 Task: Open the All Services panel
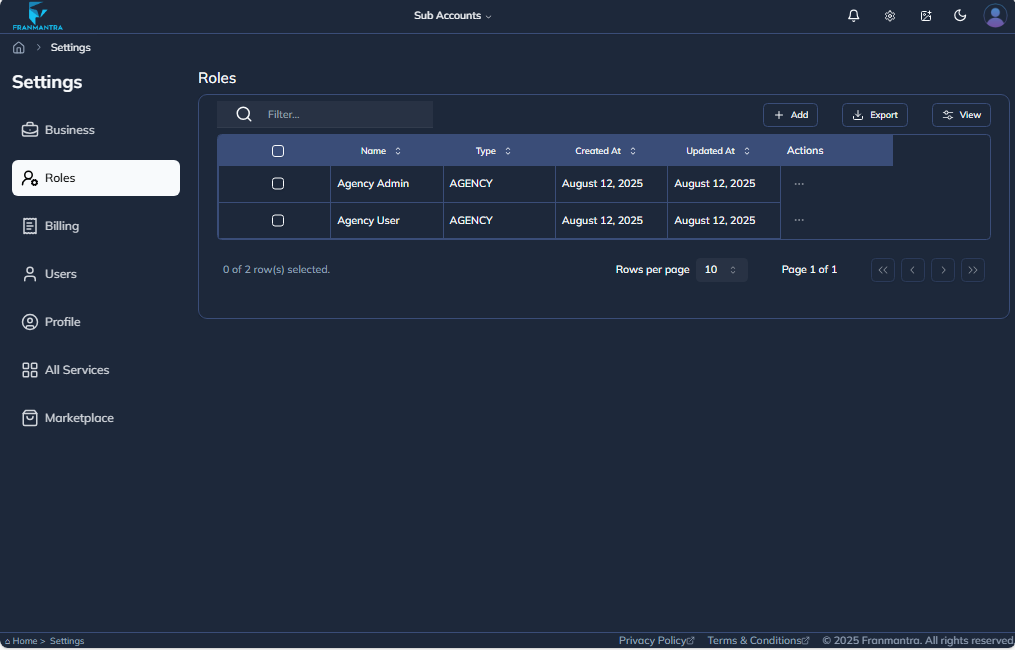click(76, 369)
